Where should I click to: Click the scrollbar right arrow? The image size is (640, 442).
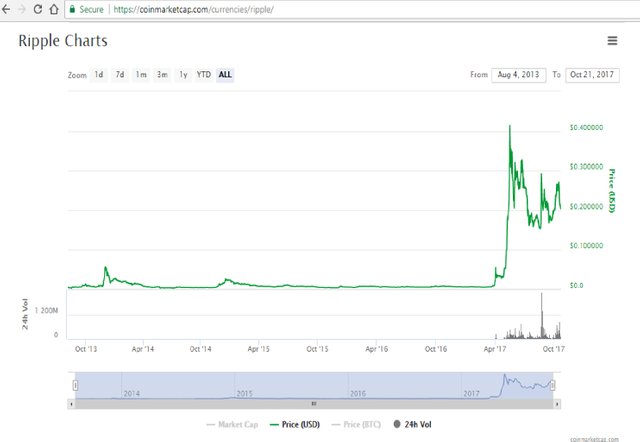point(557,404)
